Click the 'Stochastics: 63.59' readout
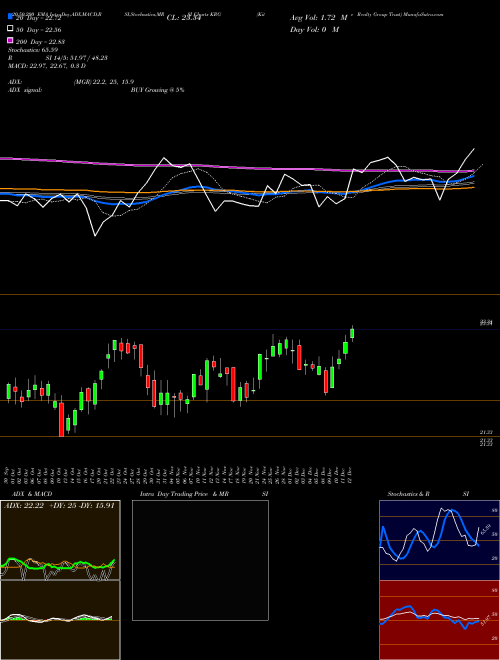 click(33, 50)
